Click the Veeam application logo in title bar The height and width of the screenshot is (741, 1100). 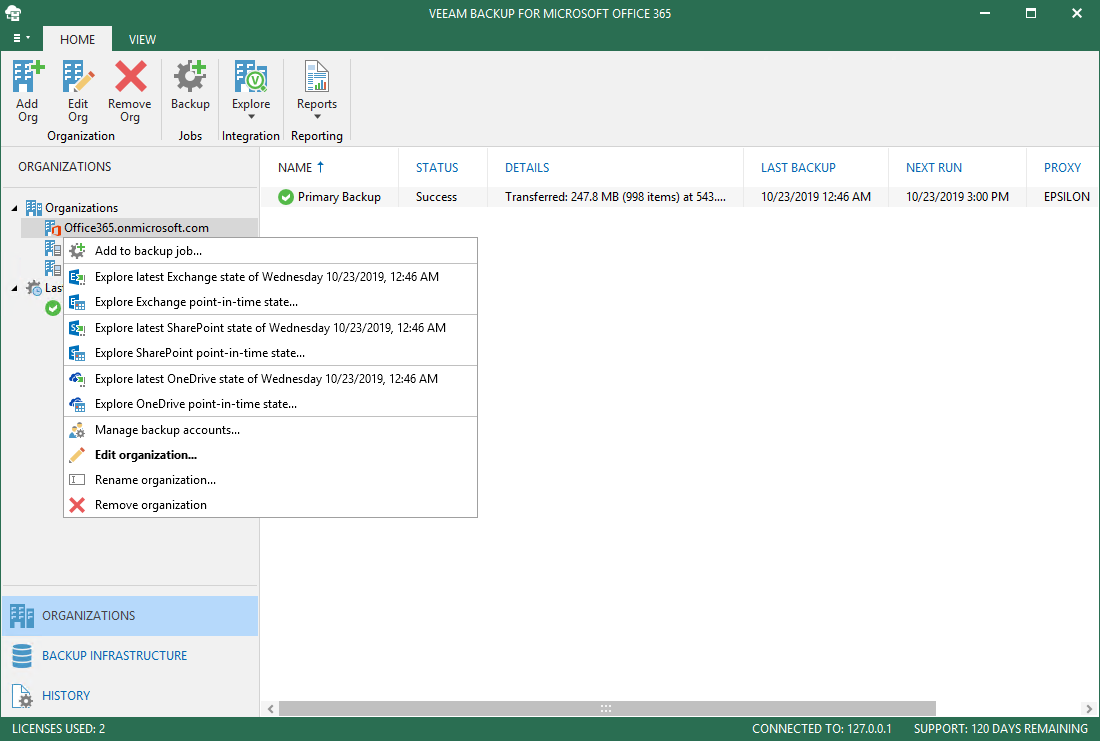[13, 13]
